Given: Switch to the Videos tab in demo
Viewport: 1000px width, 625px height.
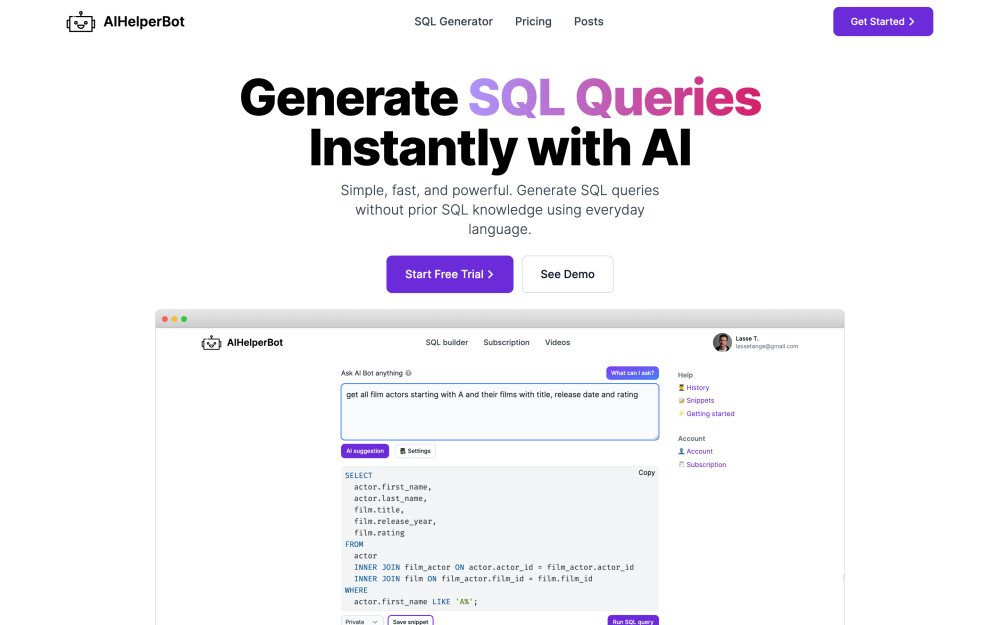Looking at the screenshot, I should coord(557,342).
